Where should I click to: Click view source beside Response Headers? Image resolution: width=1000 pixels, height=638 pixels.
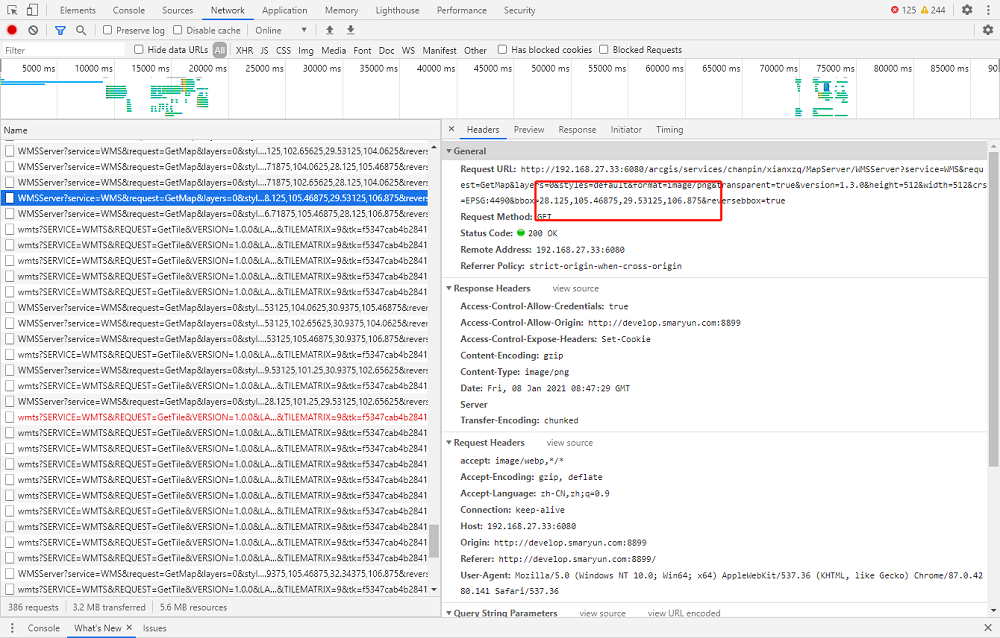coord(576,288)
